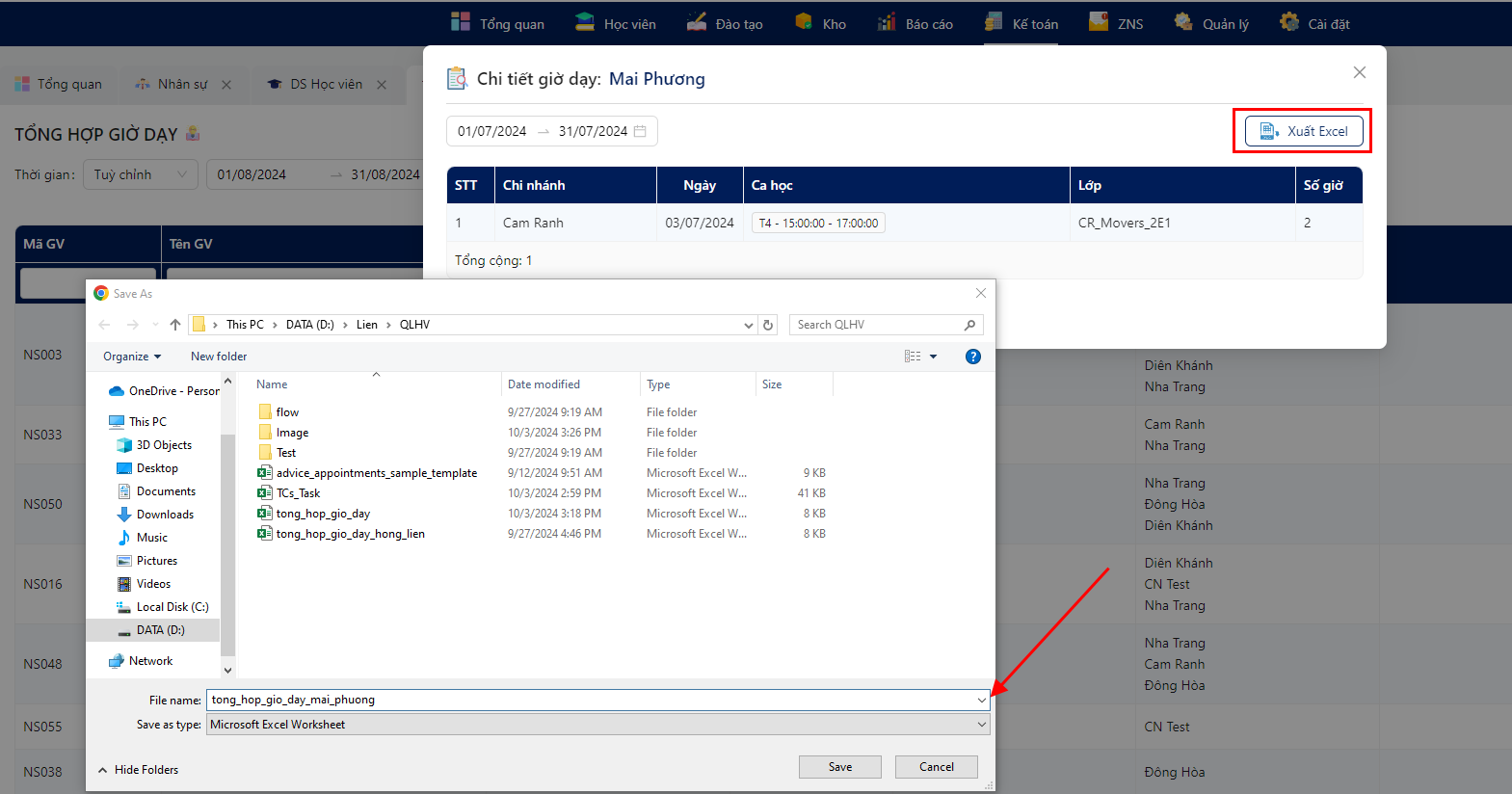The image size is (1512, 794).
Task: Select Desktop in navigation pane
Action: [x=147, y=468]
